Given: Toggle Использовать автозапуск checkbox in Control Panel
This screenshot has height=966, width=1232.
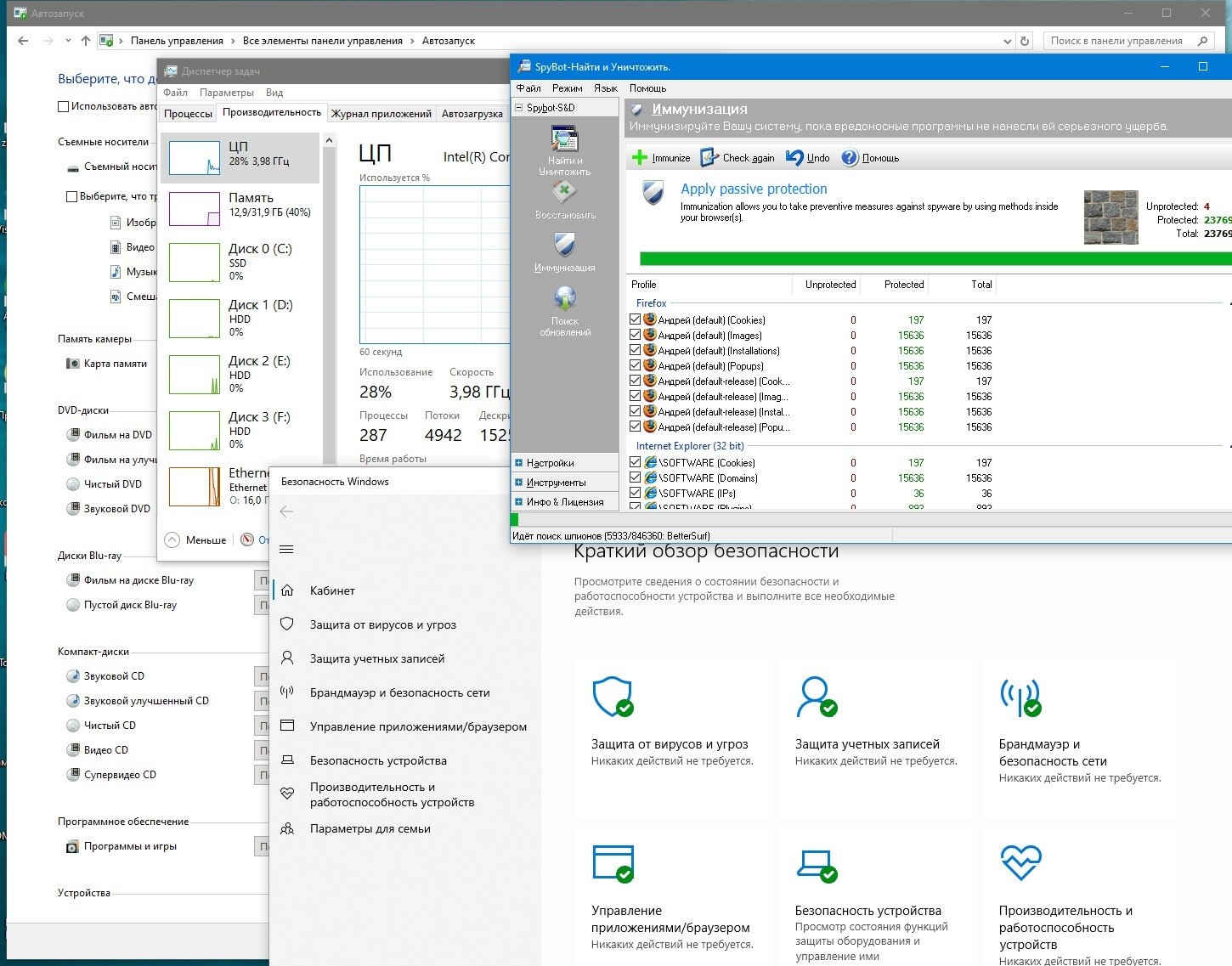Looking at the screenshot, I should tap(63, 107).
